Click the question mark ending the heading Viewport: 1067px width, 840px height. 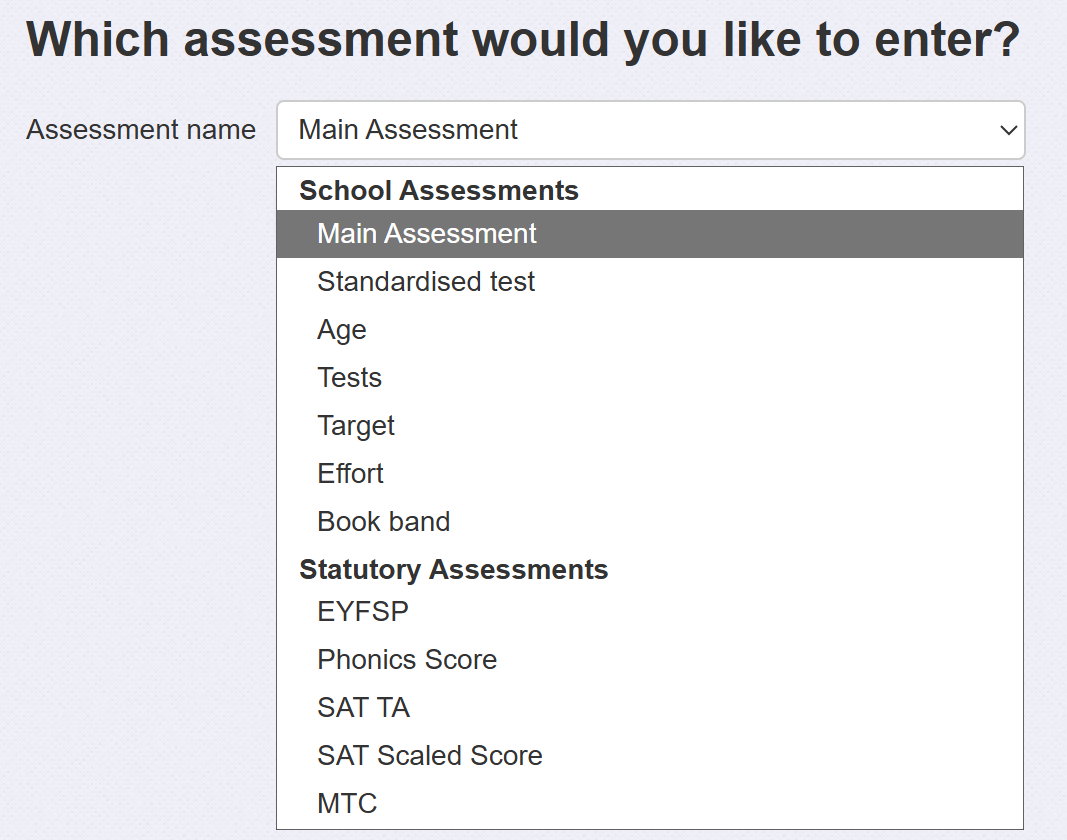tap(1007, 40)
